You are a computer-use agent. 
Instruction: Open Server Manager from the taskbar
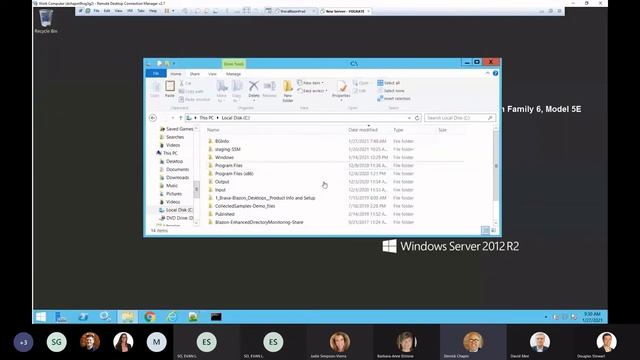(61, 317)
